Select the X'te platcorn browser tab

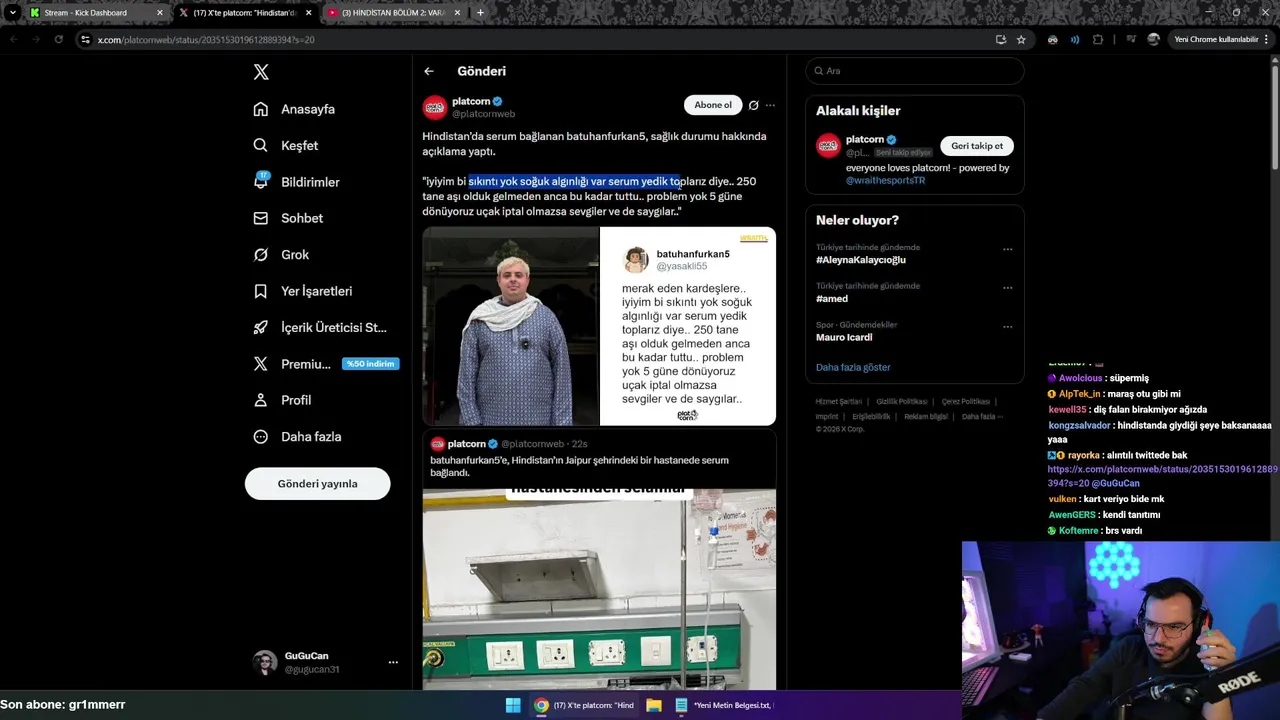245,13
